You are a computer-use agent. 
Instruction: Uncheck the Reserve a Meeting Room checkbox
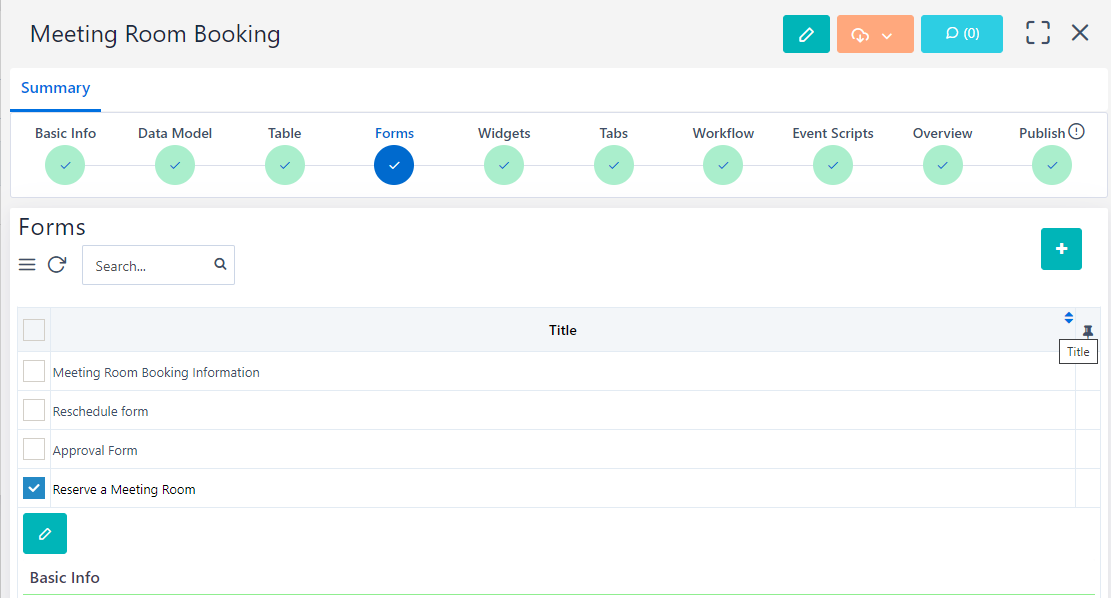(x=34, y=489)
